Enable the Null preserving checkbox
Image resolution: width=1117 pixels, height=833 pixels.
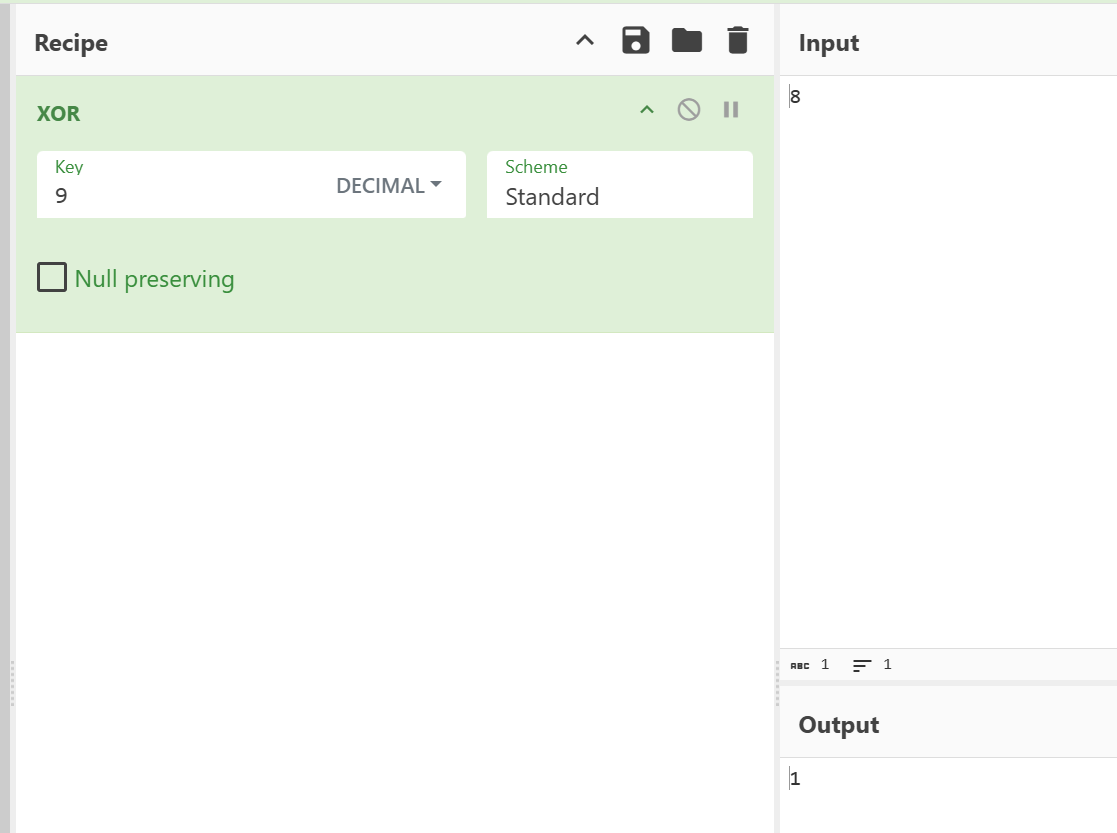[x=52, y=277]
